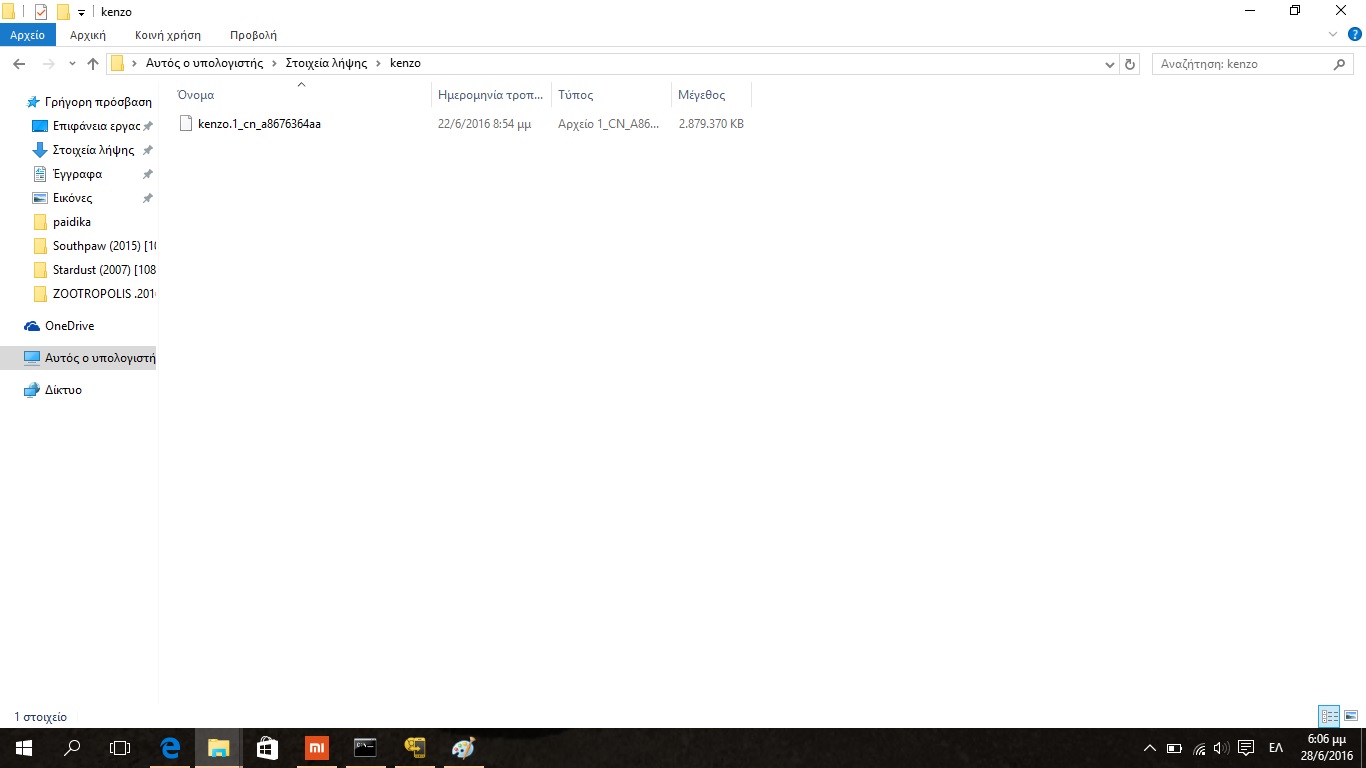The width and height of the screenshot is (1366, 768).
Task: Switch to the Προβολή ribbon tab
Action: pyautogui.click(x=253, y=35)
